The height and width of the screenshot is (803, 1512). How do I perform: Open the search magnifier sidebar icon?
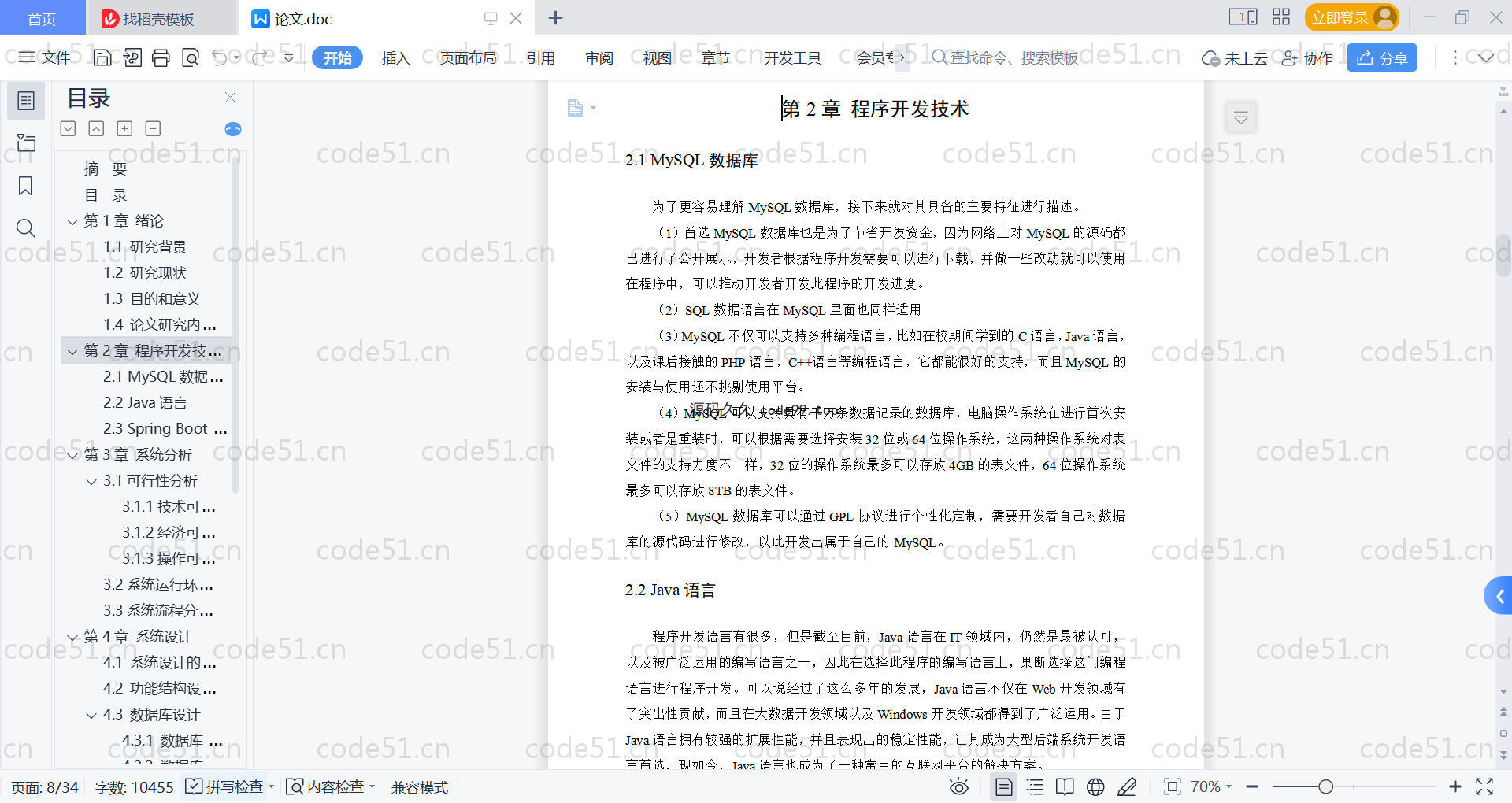(x=26, y=228)
